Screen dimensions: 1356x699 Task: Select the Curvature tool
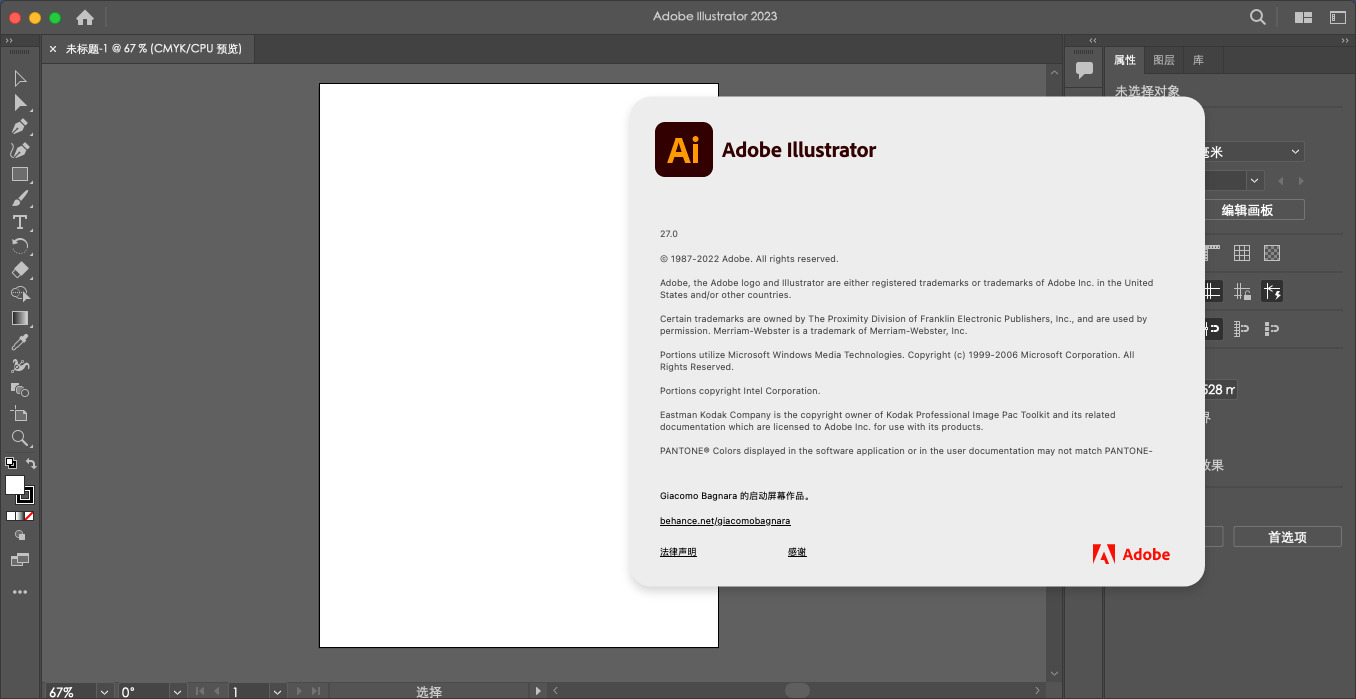coord(20,150)
